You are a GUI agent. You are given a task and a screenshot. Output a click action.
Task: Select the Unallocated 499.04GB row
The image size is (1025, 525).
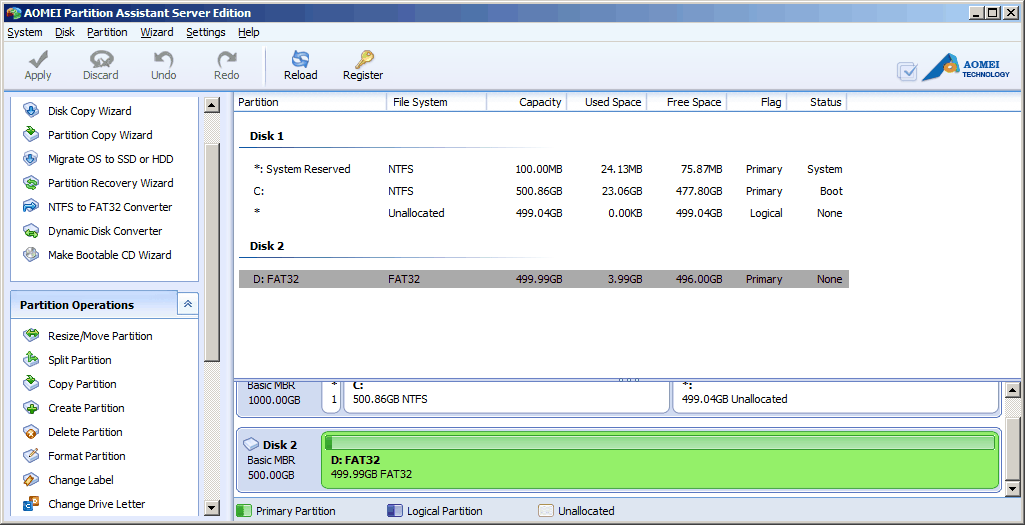click(544, 213)
